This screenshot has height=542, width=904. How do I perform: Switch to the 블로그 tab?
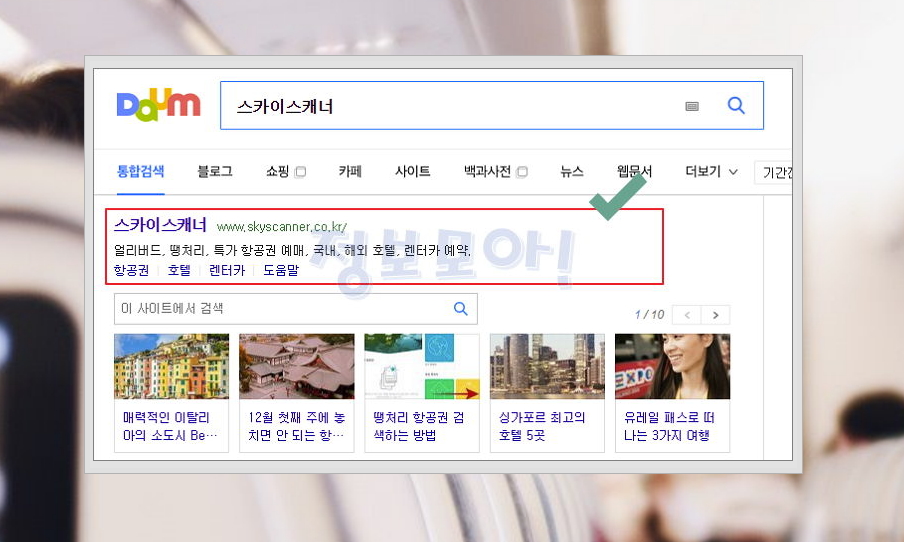(215, 171)
